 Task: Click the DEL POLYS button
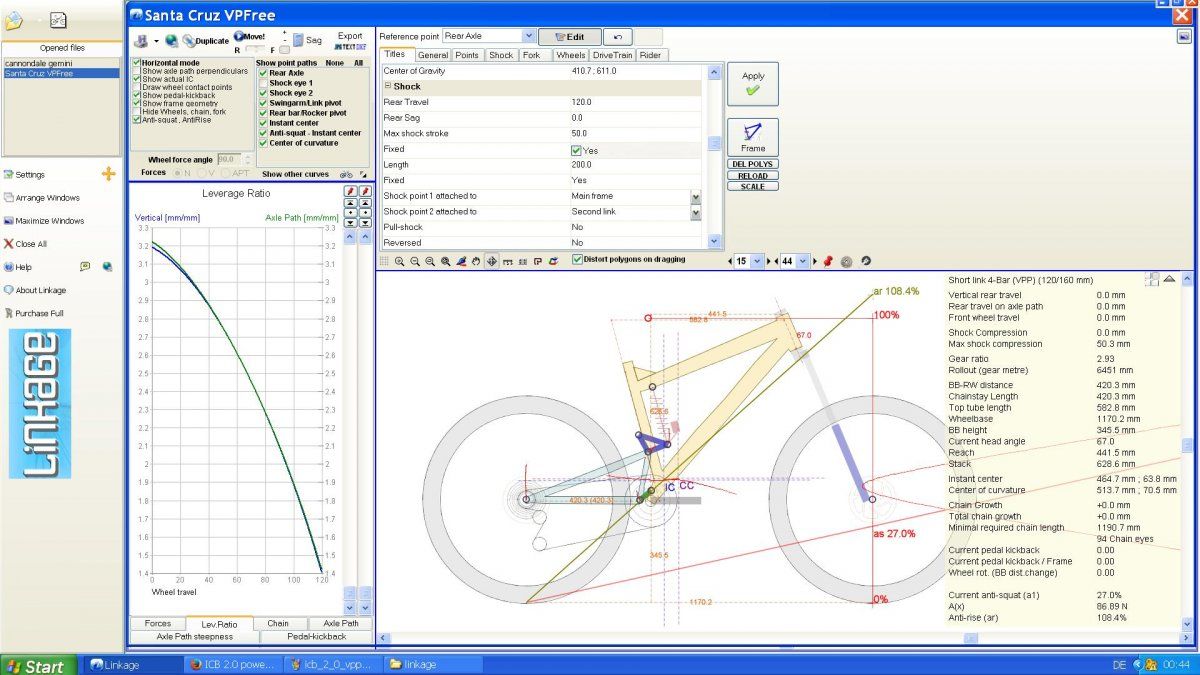click(753, 164)
